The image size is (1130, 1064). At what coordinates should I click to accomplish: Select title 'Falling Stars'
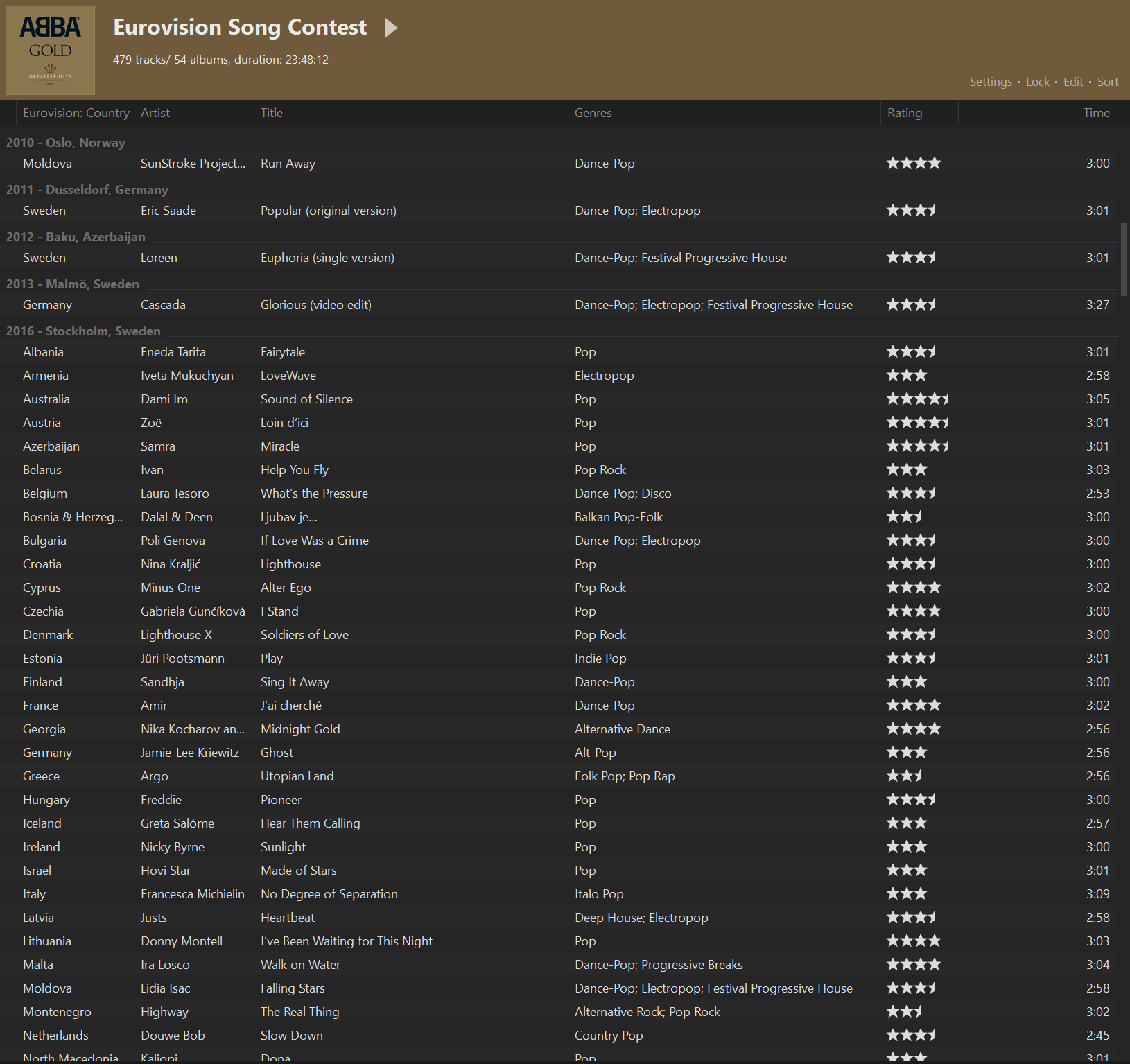pyautogui.click(x=293, y=988)
